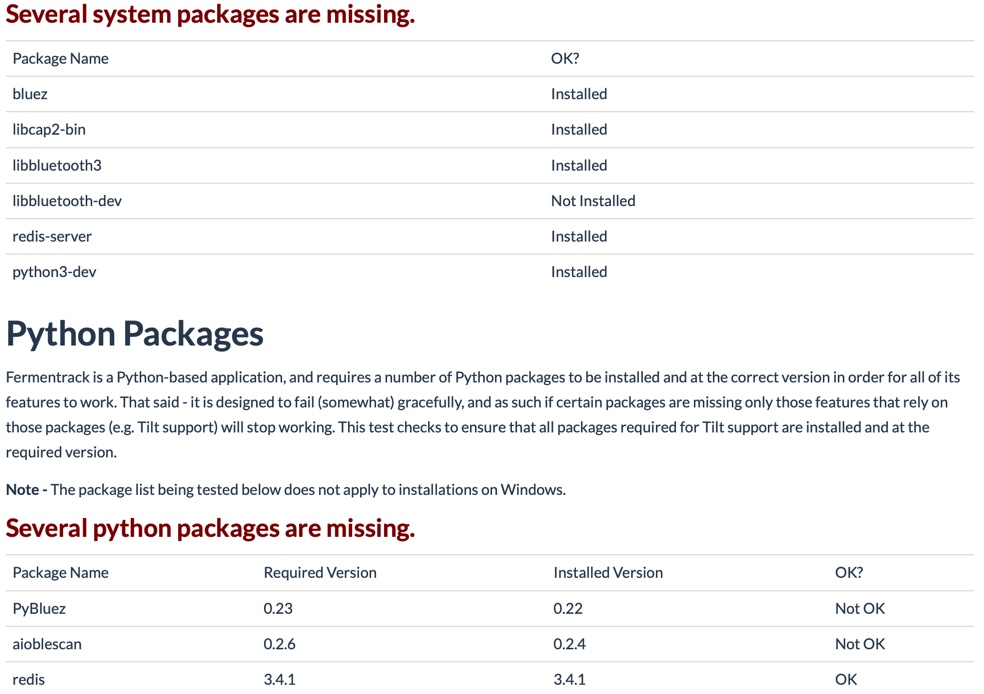Viewport: 984px width, 694px height.
Task: Select the libcap2-bin row name
Action: coord(49,130)
